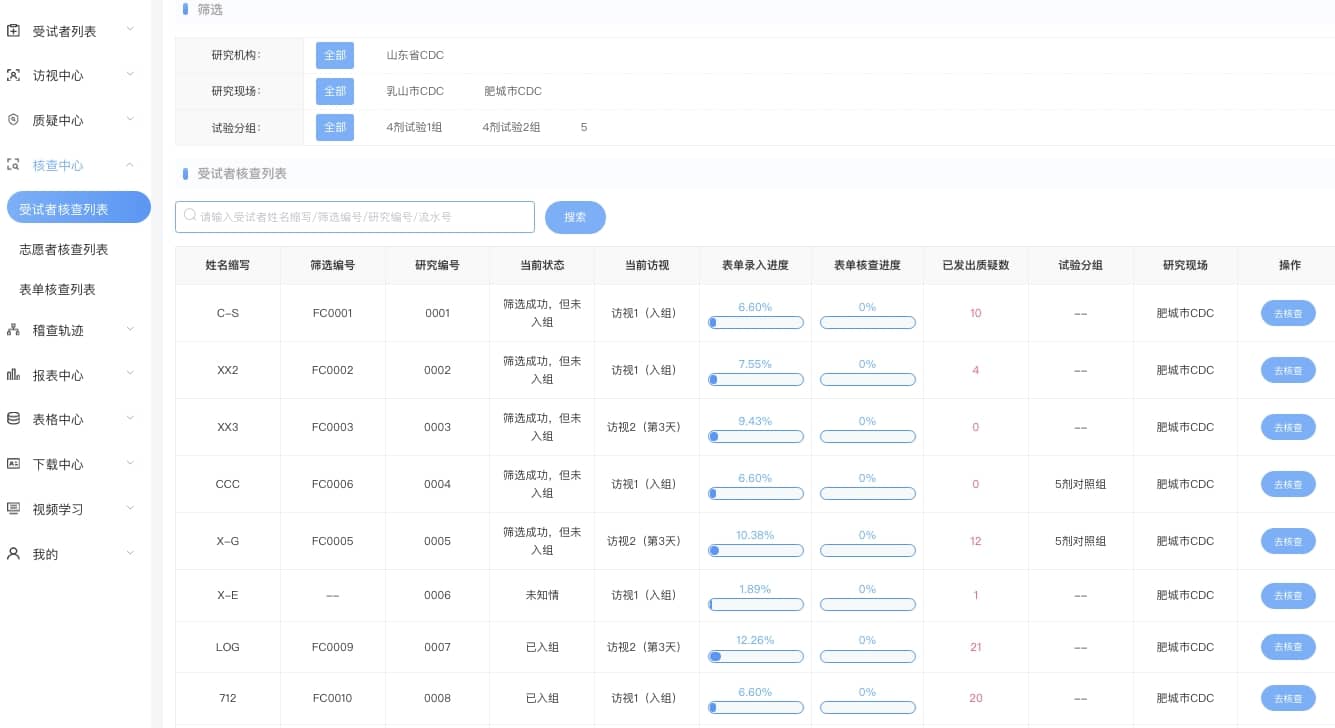Click 去核查 for subject CCC

[x=1288, y=484]
